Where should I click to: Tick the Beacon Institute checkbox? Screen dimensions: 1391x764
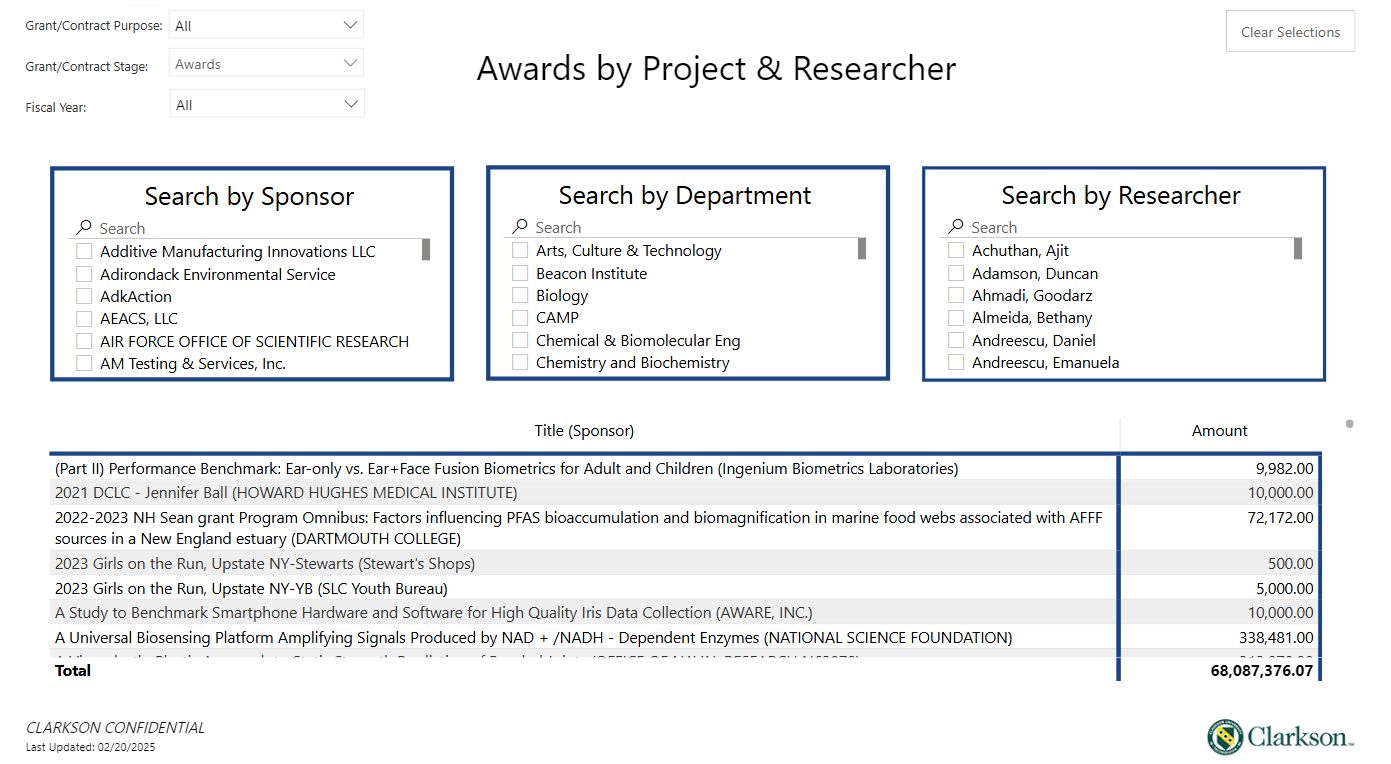520,273
